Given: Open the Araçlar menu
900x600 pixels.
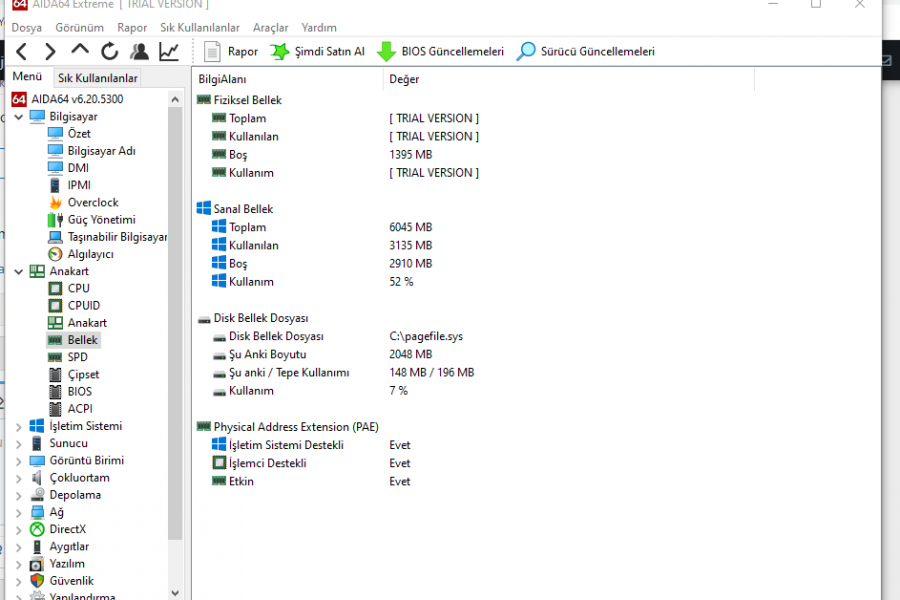Looking at the screenshot, I should (x=270, y=28).
